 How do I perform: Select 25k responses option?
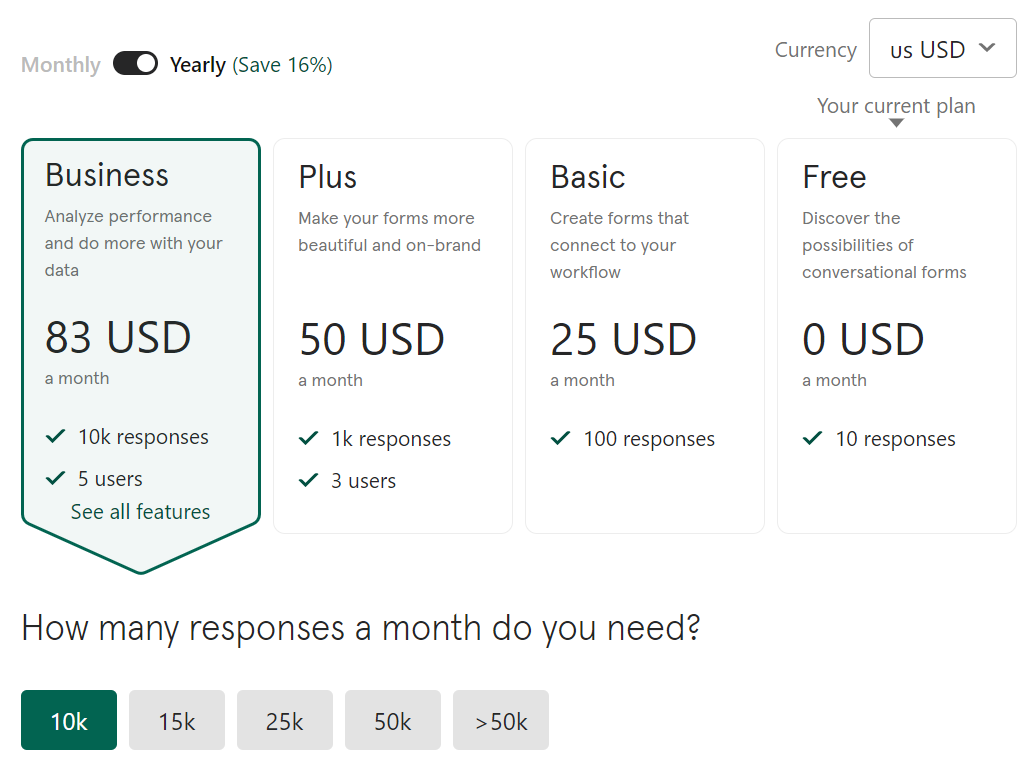285,720
